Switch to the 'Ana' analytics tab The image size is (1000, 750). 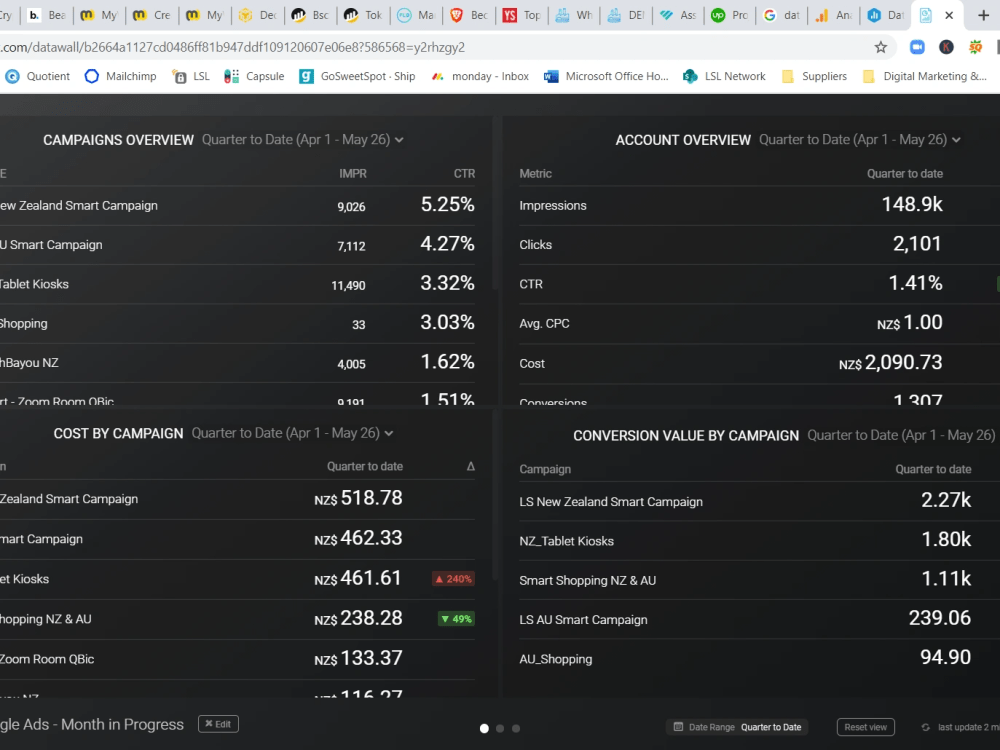tap(834, 15)
